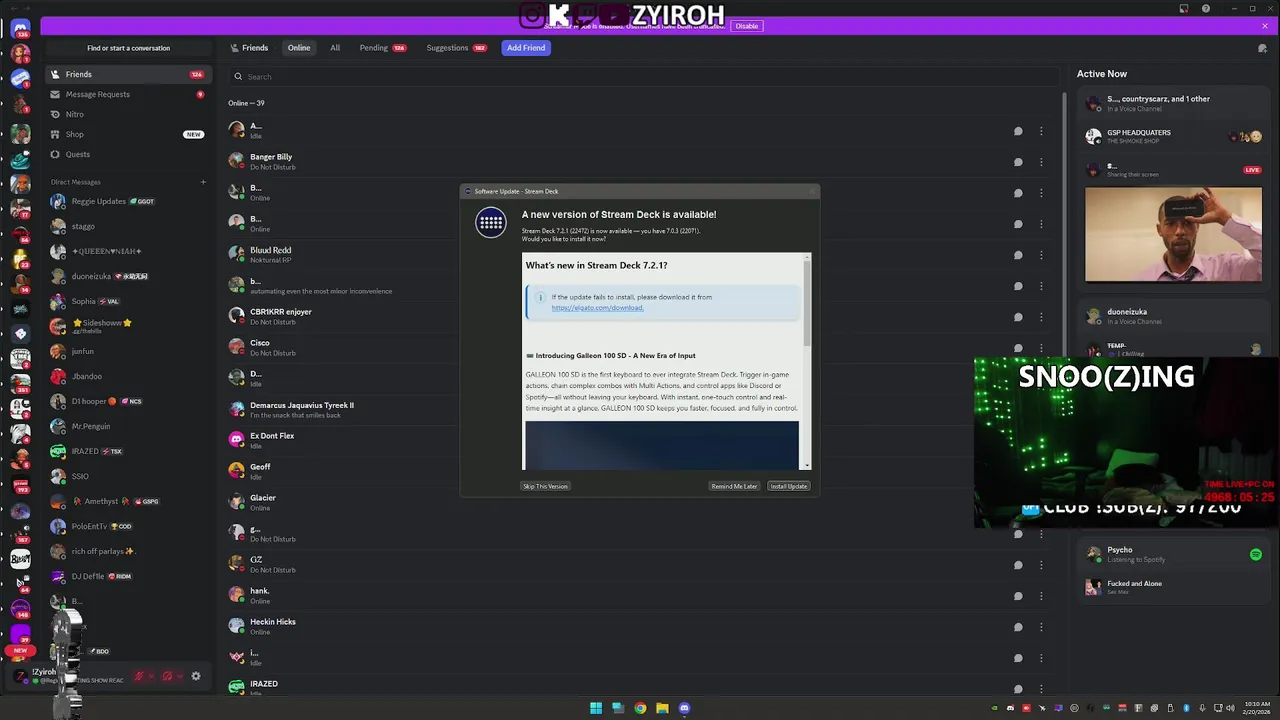Open more options for Bluud Redd
The width and height of the screenshot is (1280, 720).
tap(1041, 255)
